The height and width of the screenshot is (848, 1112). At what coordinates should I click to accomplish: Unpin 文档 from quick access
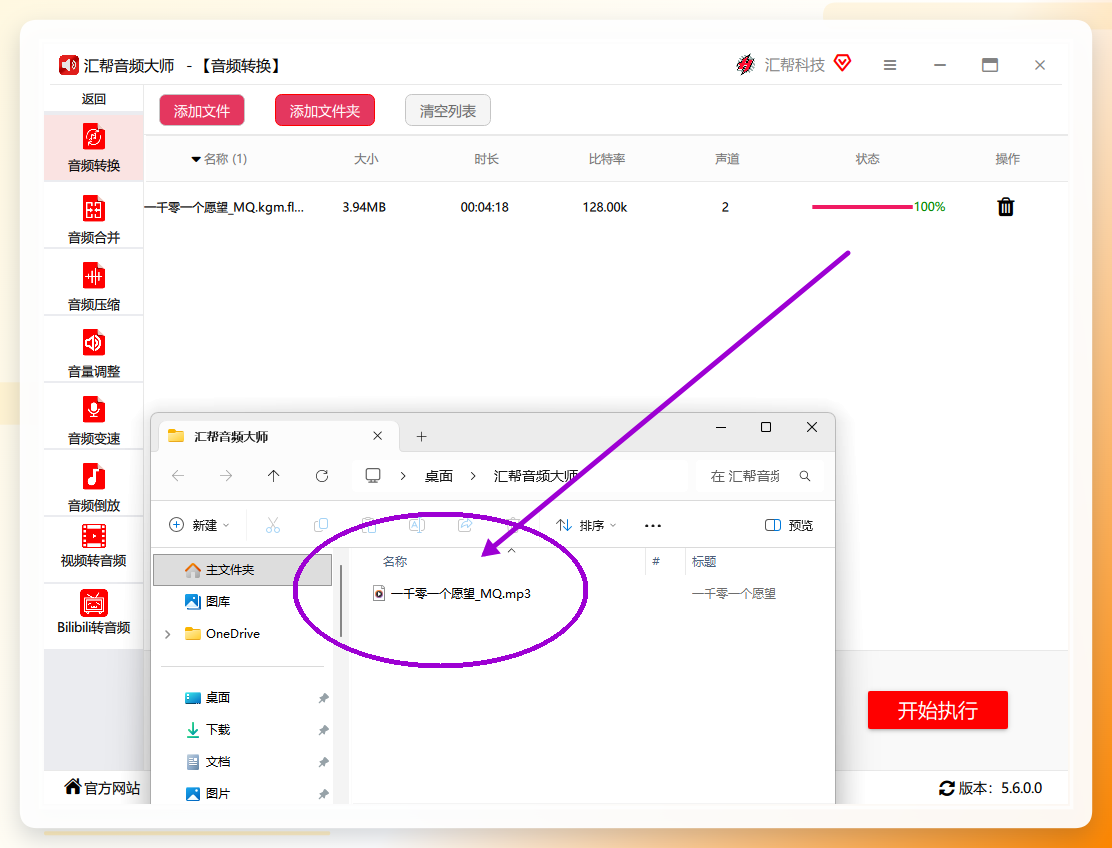click(323, 762)
